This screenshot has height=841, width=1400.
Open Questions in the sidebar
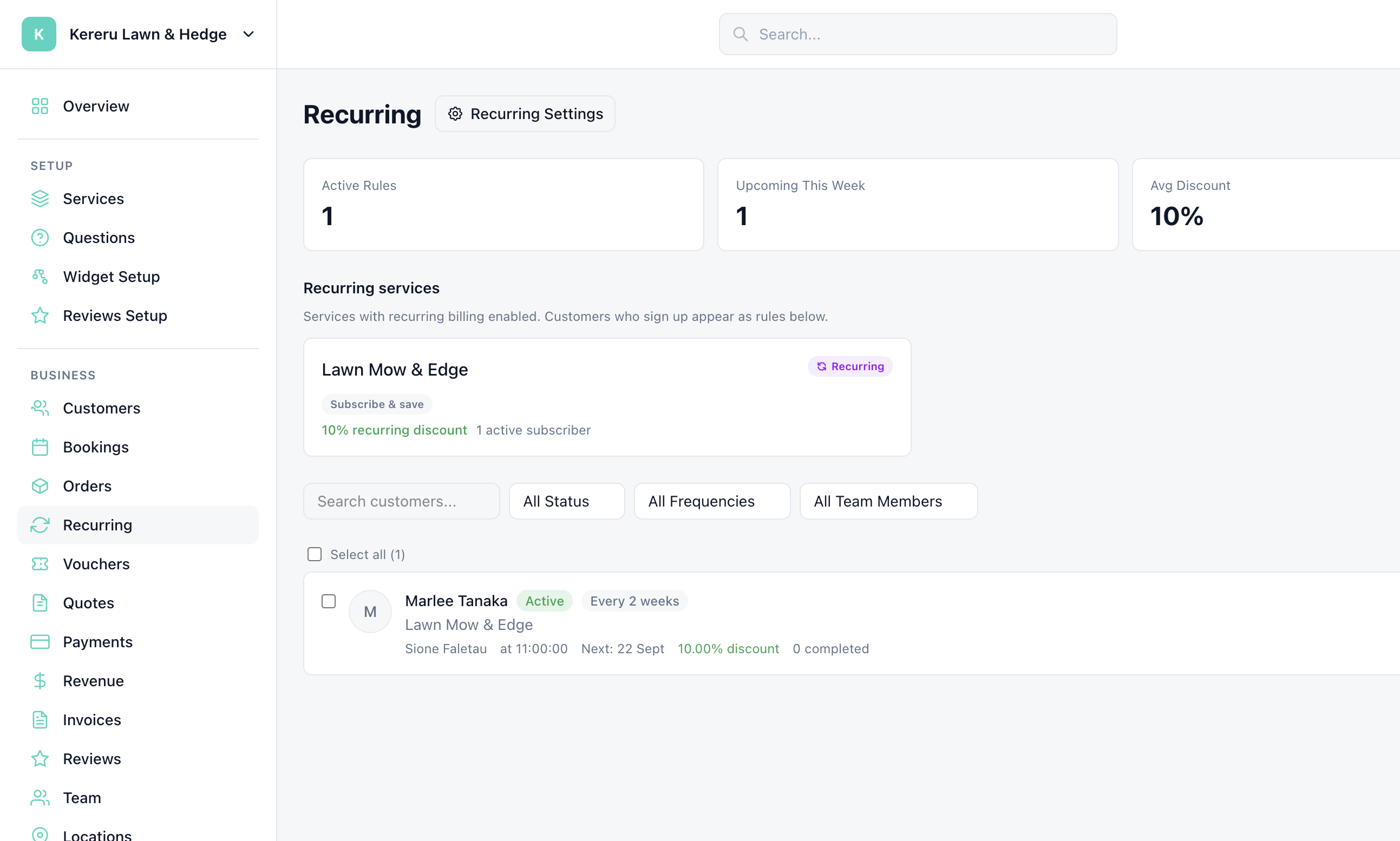(x=138, y=238)
